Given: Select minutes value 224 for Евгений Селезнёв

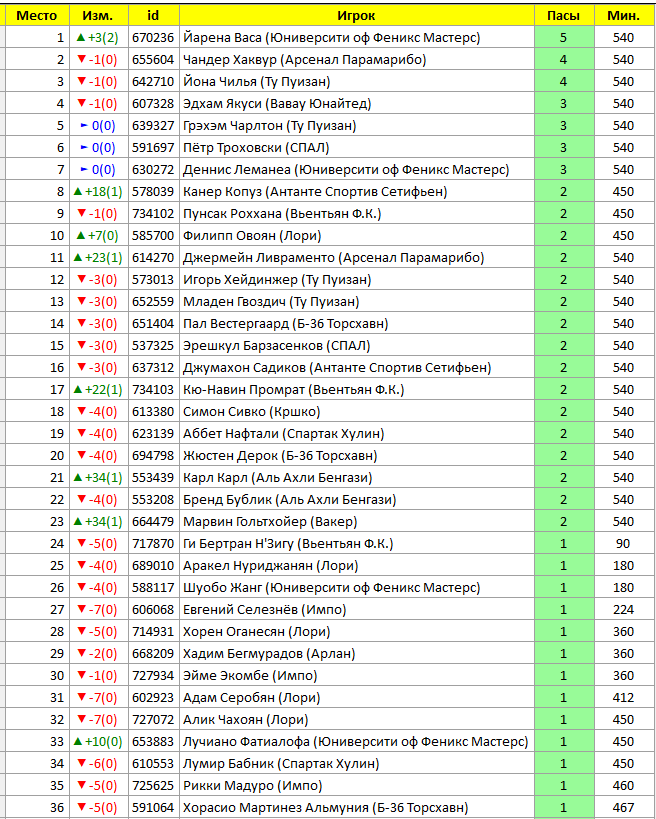Looking at the screenshot, I should pos(624,610).
